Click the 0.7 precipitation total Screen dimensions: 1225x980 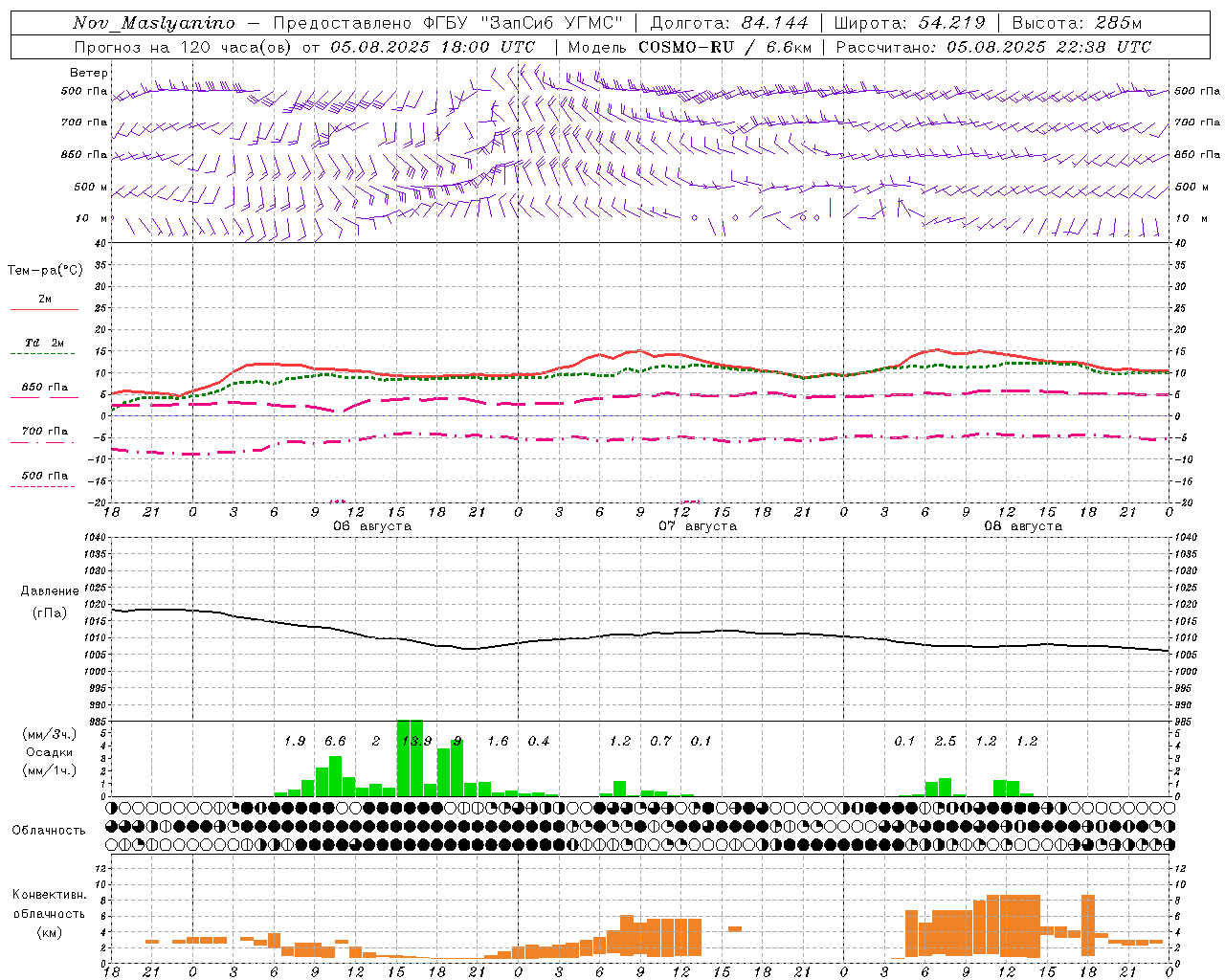[660, 742]
